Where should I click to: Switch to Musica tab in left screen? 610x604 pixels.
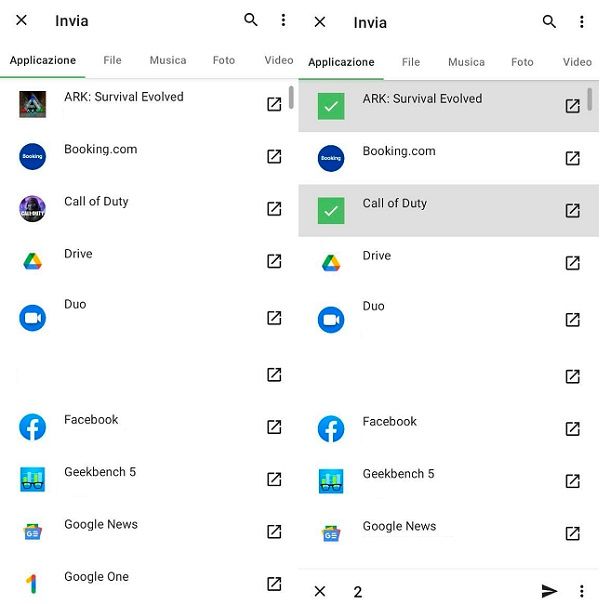tap(168, 60)
